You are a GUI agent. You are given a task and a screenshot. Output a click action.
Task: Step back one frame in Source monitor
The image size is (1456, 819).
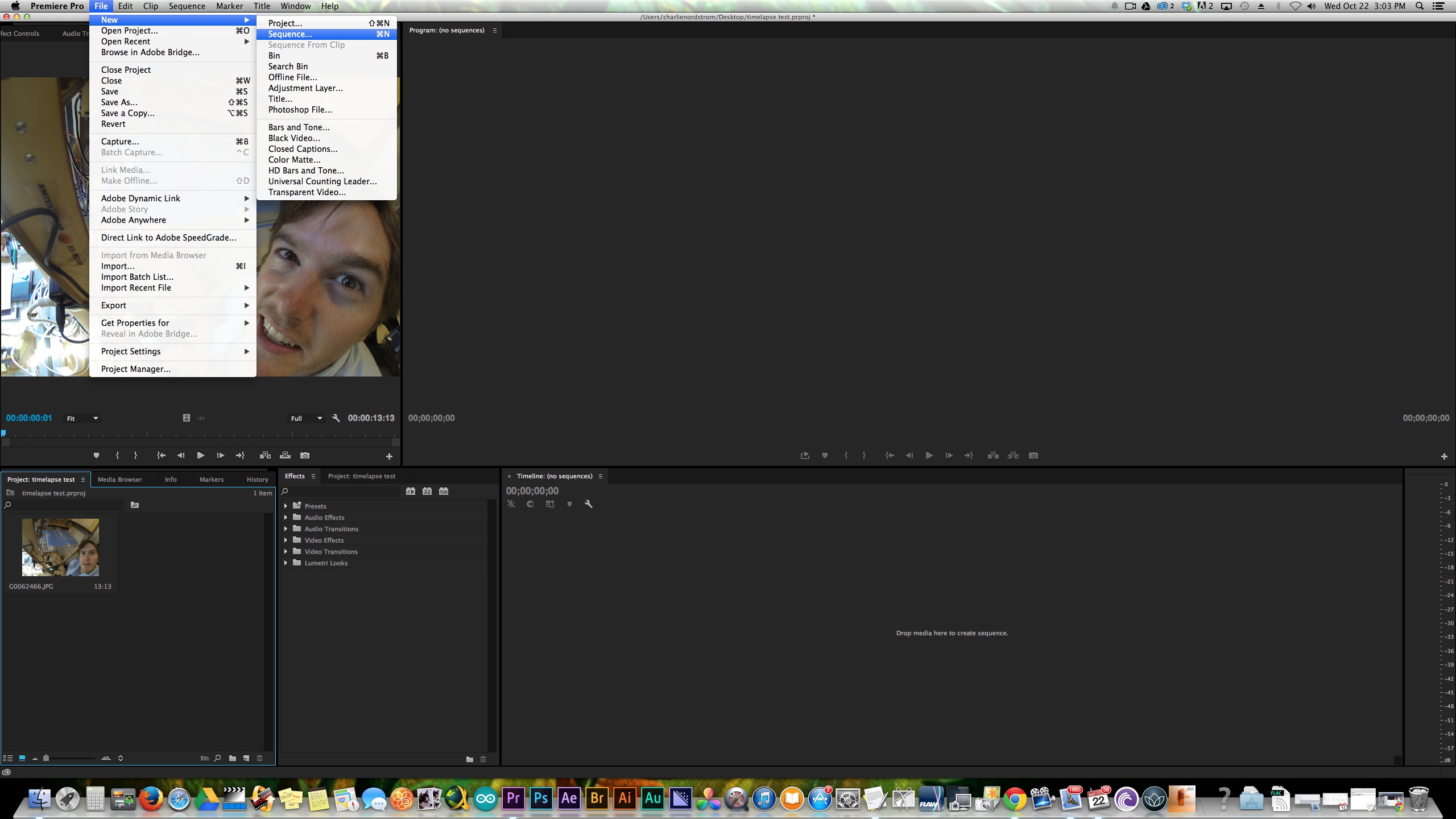pos(181,456)
